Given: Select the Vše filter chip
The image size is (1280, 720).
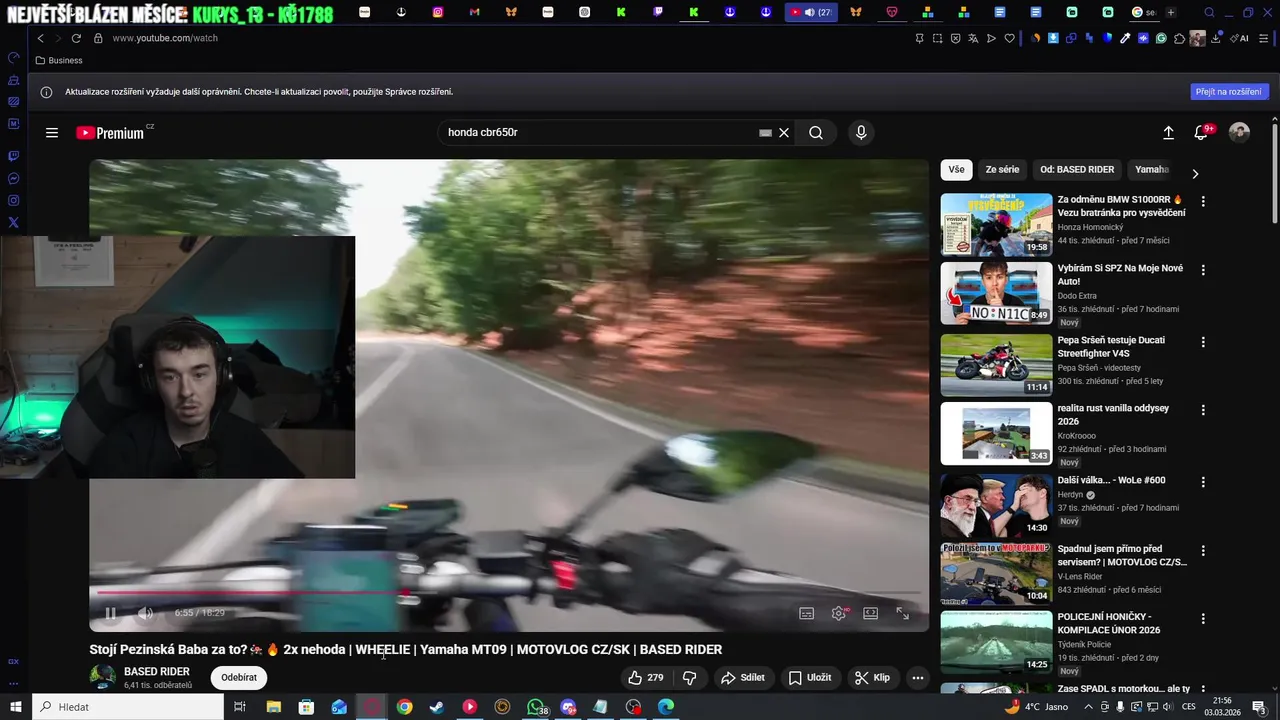Looking at the screenshot, I should click(x=957, y=170).
